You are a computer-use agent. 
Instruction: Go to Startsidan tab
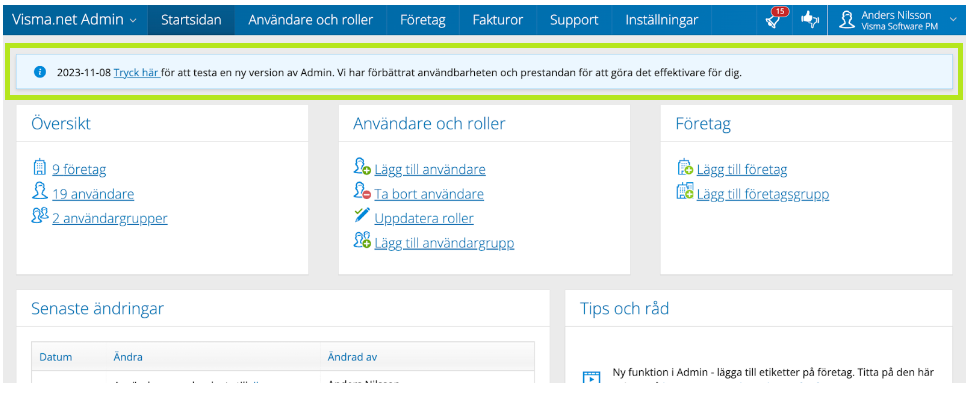191,20
